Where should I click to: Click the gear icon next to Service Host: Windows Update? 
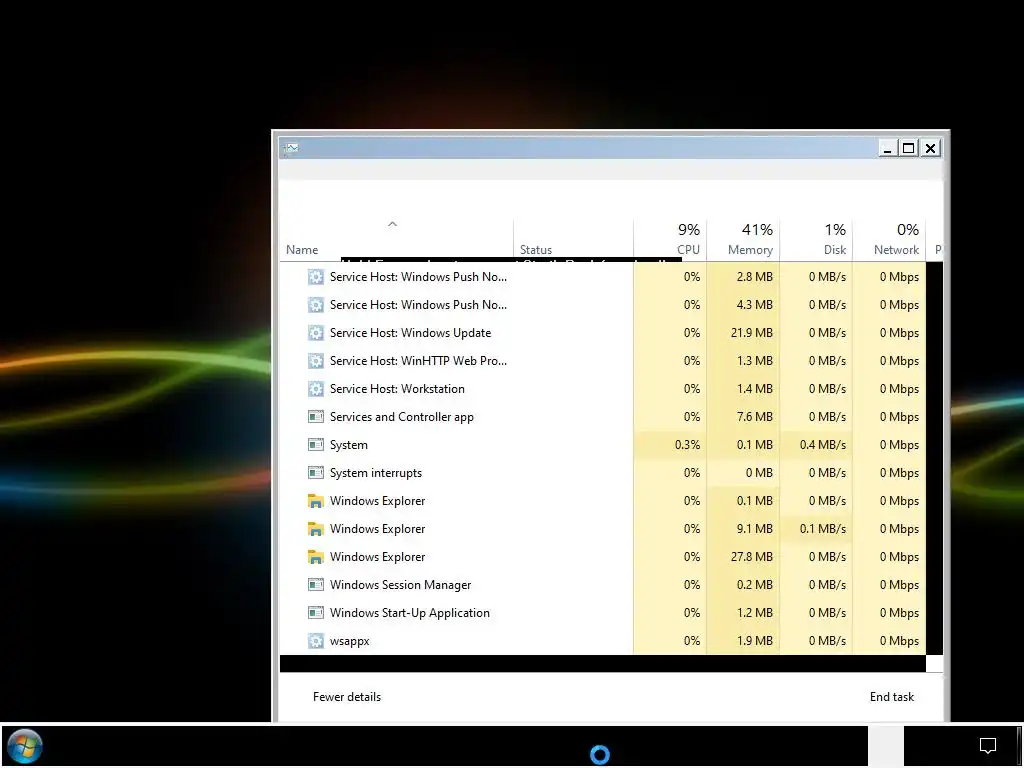(316, 333)
